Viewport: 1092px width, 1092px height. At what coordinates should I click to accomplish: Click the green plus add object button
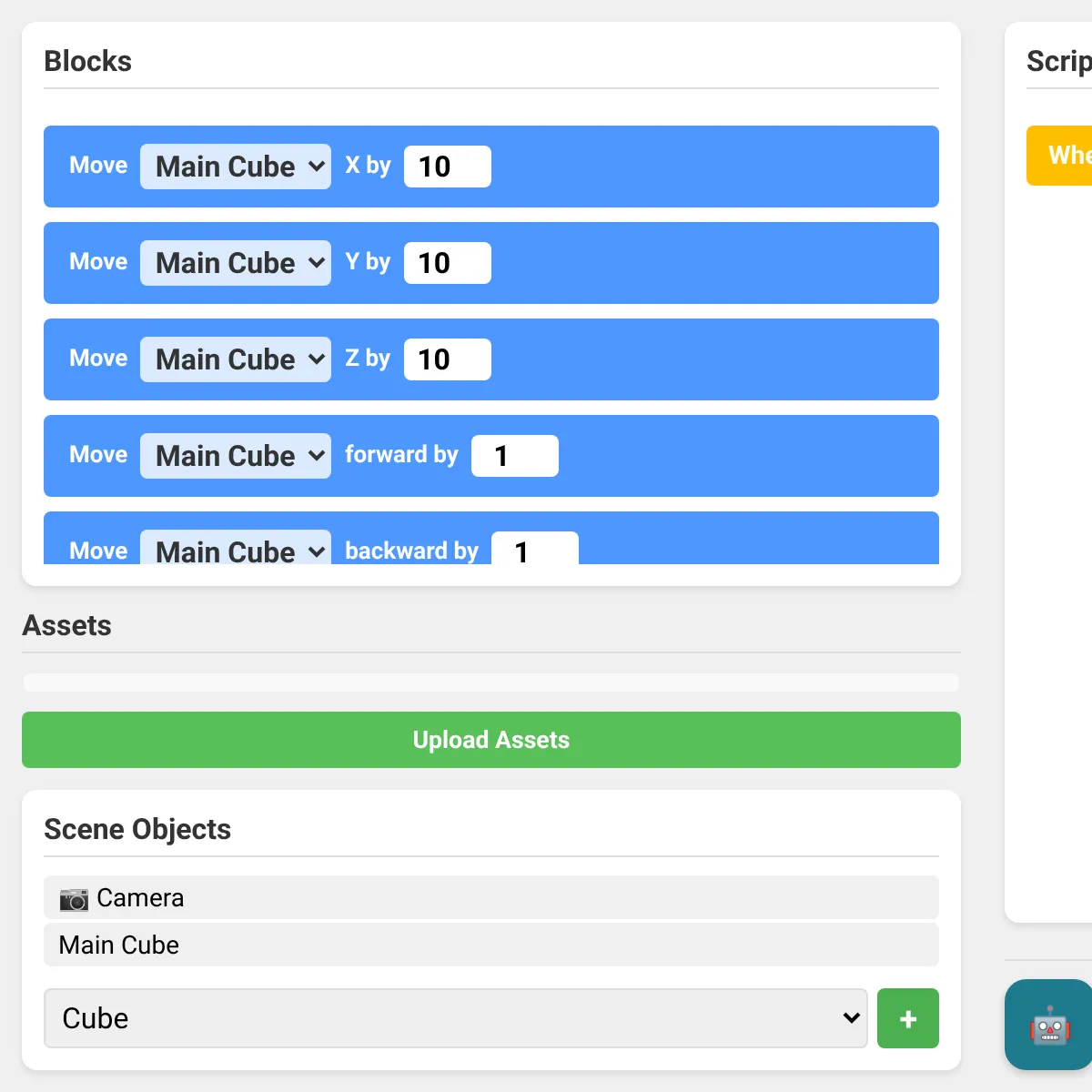[908, 1018]
